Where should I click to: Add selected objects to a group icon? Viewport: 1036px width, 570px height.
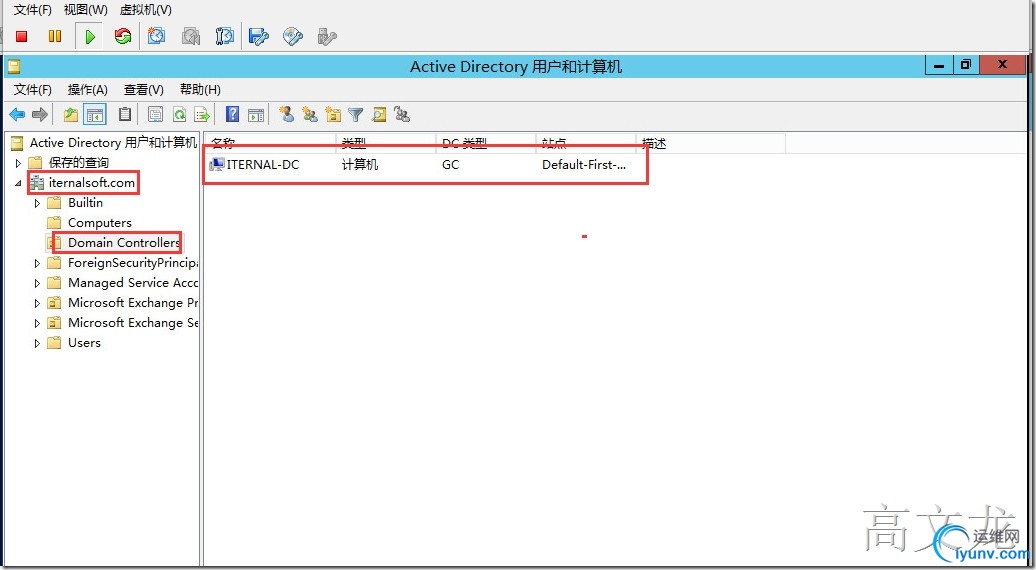point(402,114)
